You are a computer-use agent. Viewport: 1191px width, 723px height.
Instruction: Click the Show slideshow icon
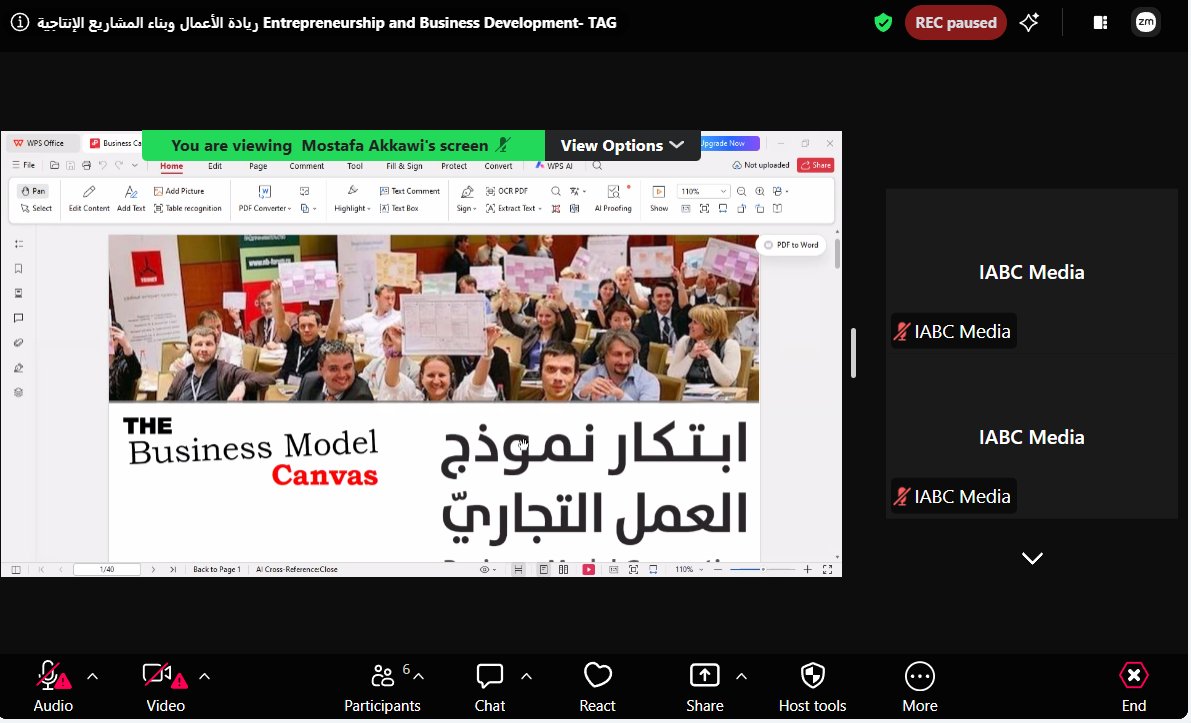tap(659, 200)
